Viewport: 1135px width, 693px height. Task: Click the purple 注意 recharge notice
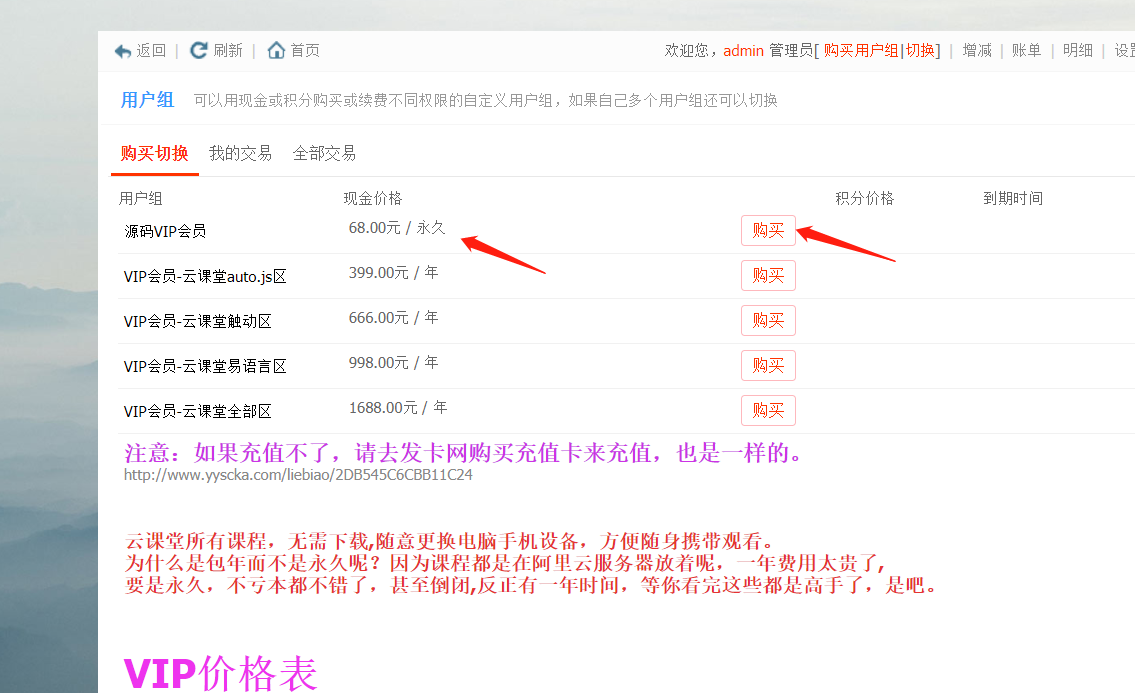(x=463, y=453)
